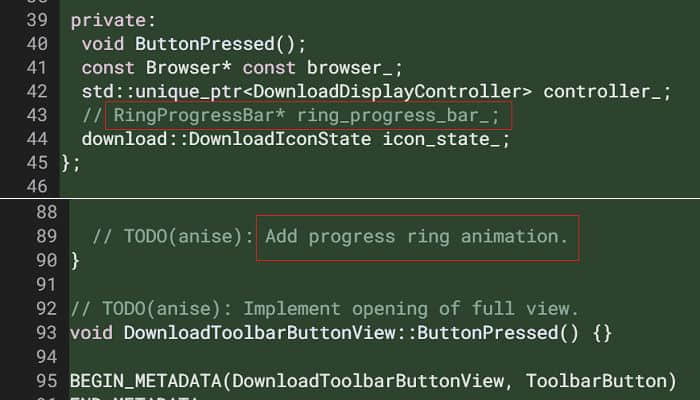Image resolution: width=700 pixels, height=400 pixels.
Task: Click the 'icon_state_' member variable
Action: 441,139
